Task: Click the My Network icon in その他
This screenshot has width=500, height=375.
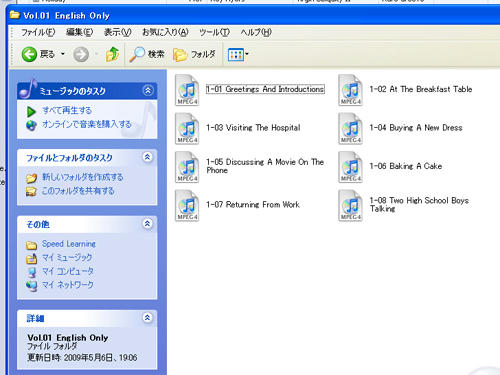Action: pos(32,286)
